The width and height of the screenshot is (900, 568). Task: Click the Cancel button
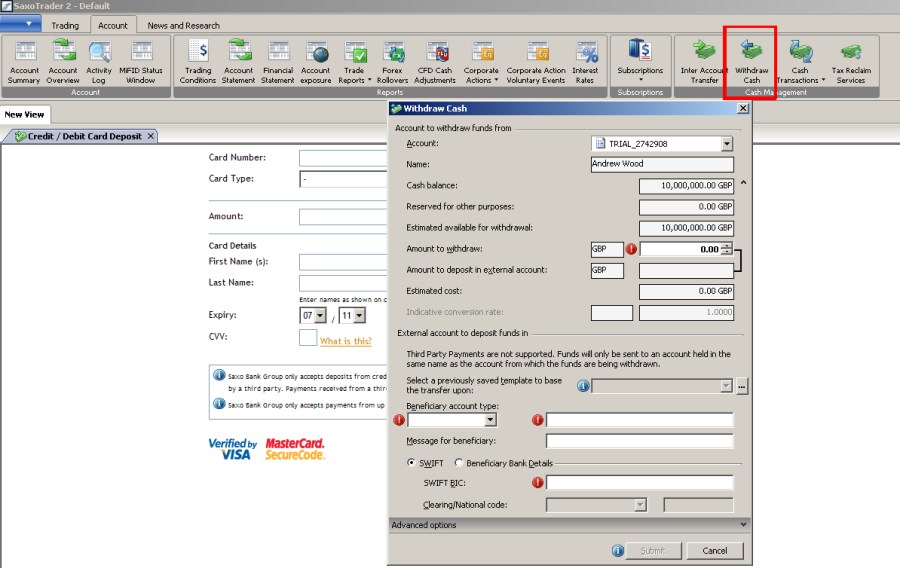[715, 551]
